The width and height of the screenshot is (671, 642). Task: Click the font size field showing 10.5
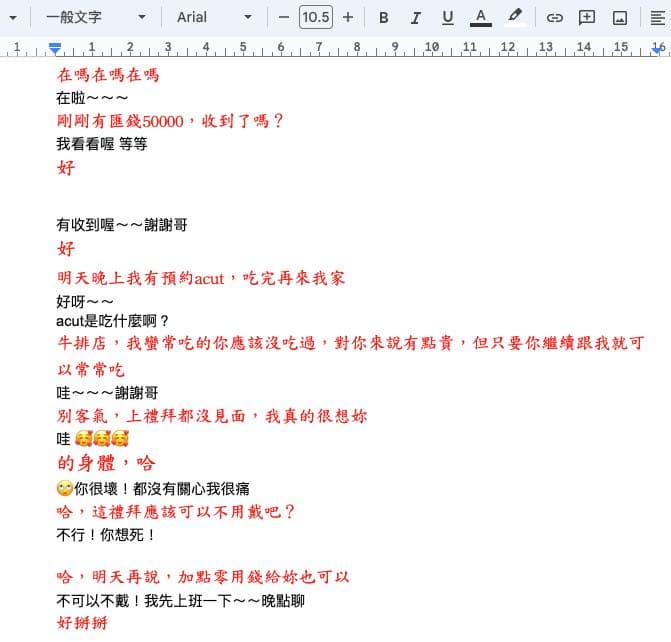(x=316, y=18)
